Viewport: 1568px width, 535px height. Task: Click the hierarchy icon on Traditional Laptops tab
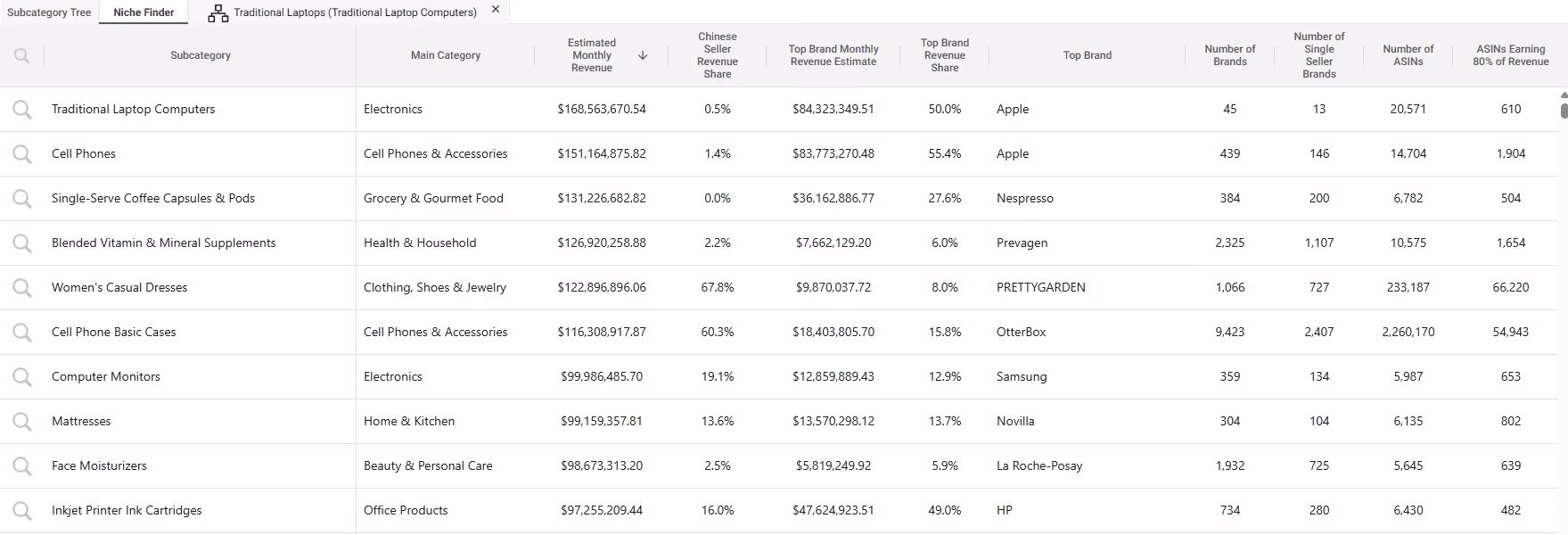(218, 12)
